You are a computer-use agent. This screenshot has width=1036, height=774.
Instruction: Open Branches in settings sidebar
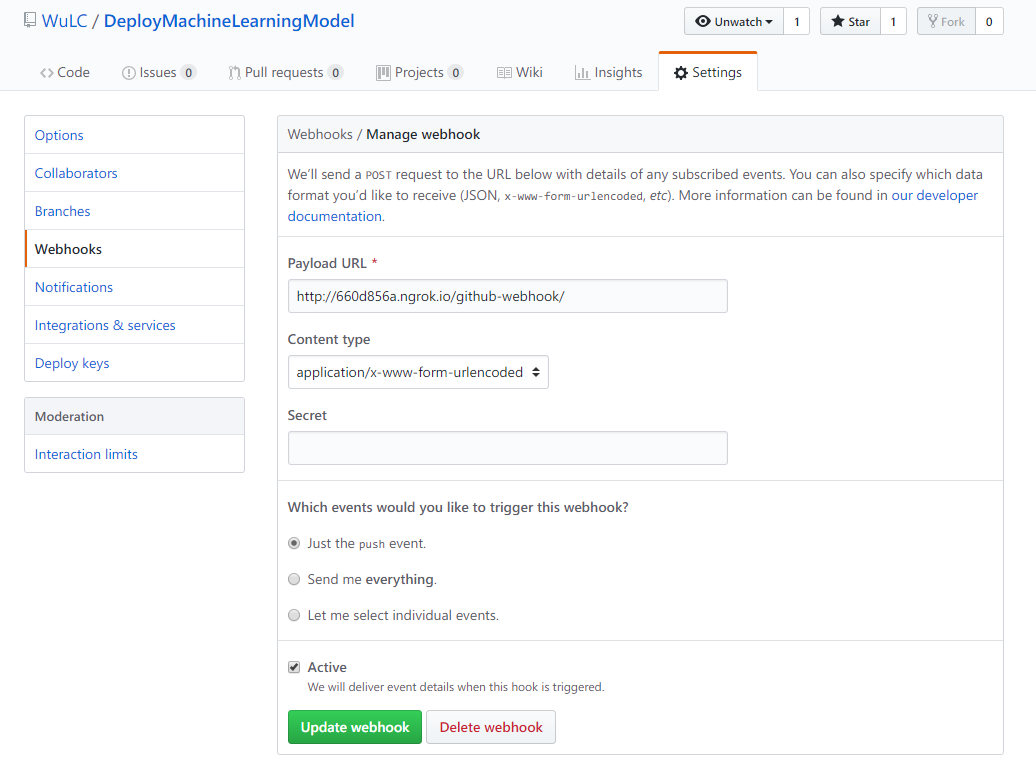click(134, 212)
